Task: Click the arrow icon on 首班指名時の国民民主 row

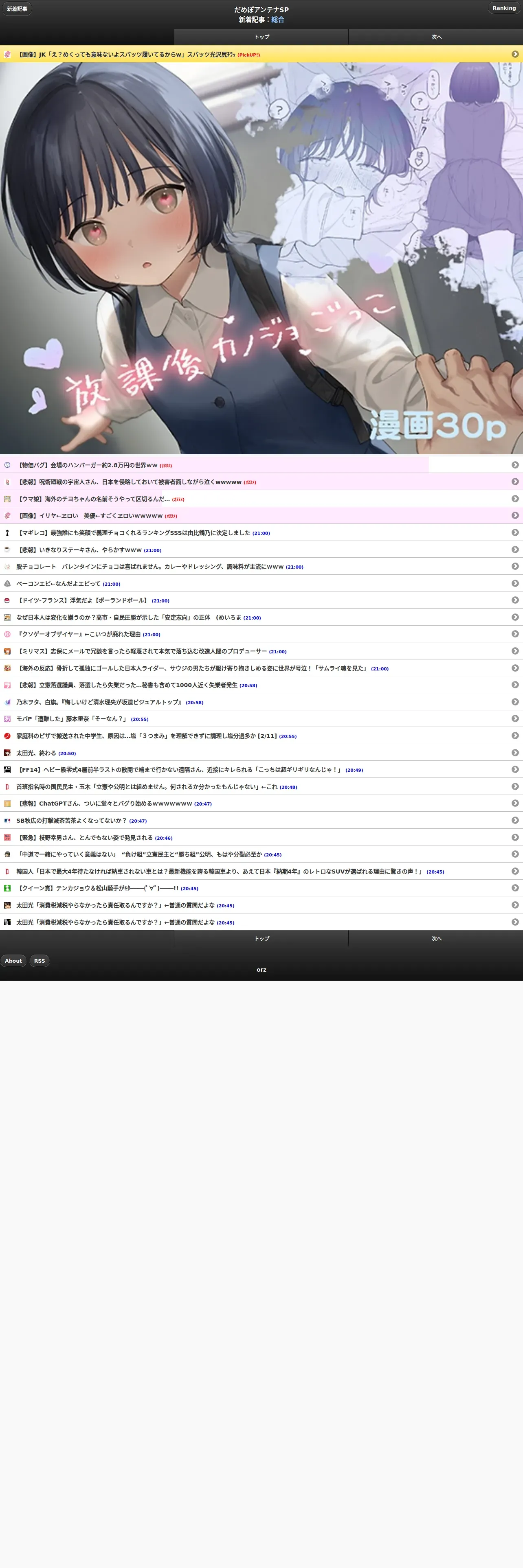Action: (515, 786)
